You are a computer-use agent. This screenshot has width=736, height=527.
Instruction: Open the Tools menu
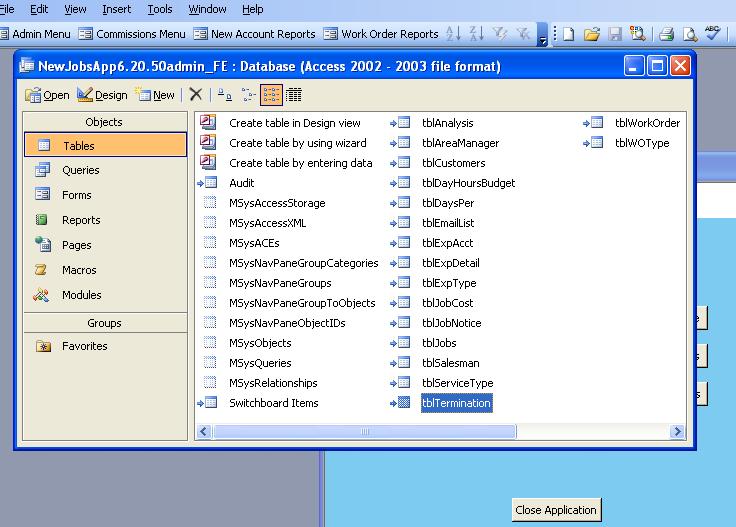pyautogui.click(x=160, y=9)
